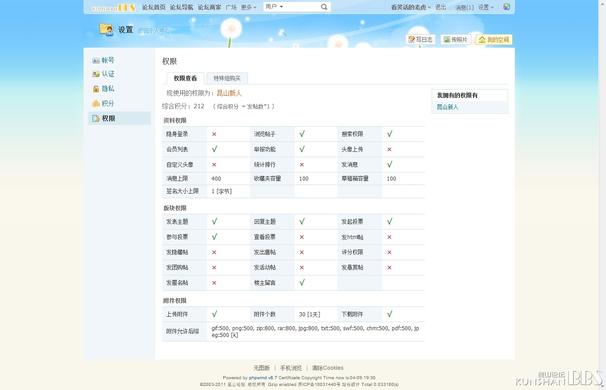
Task: Click the 1 [字节] signature size value
Action: tap(221, 191)
